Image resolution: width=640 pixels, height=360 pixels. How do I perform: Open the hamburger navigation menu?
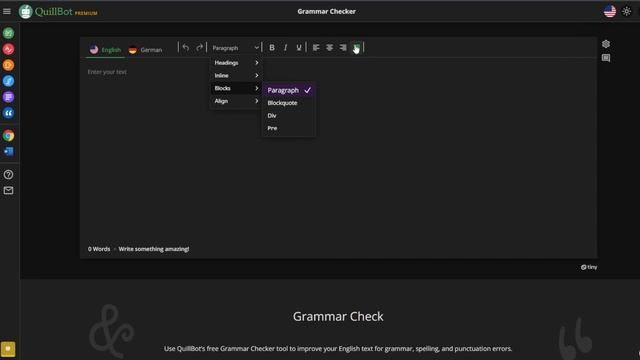click(7, 11)
